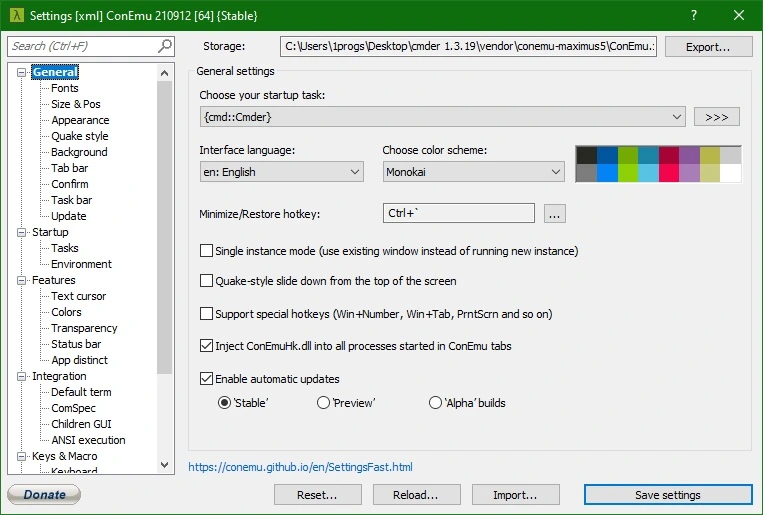Open ANSI execution settings
The height and width of the screenshot is (515, 763).
[x=88, y=440]
